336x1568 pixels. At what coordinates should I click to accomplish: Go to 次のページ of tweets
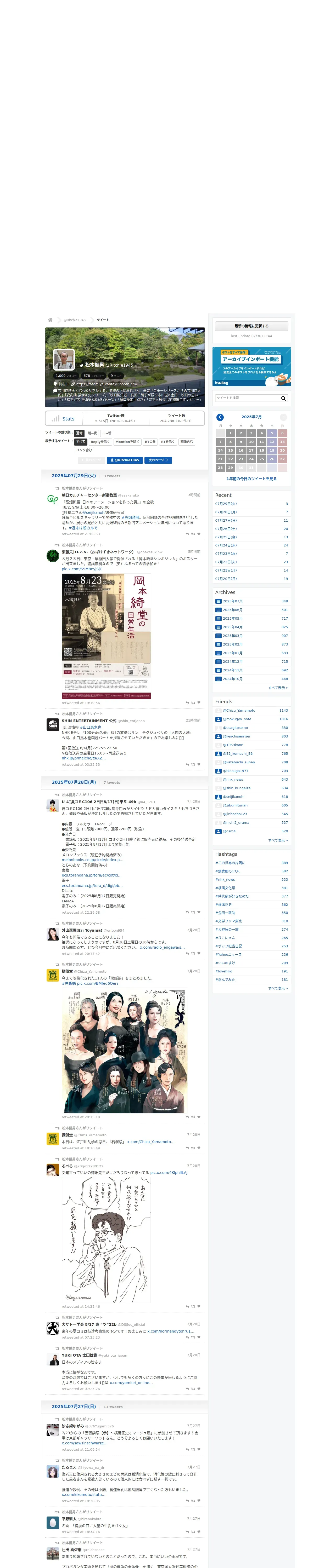(x=158, y=460)
